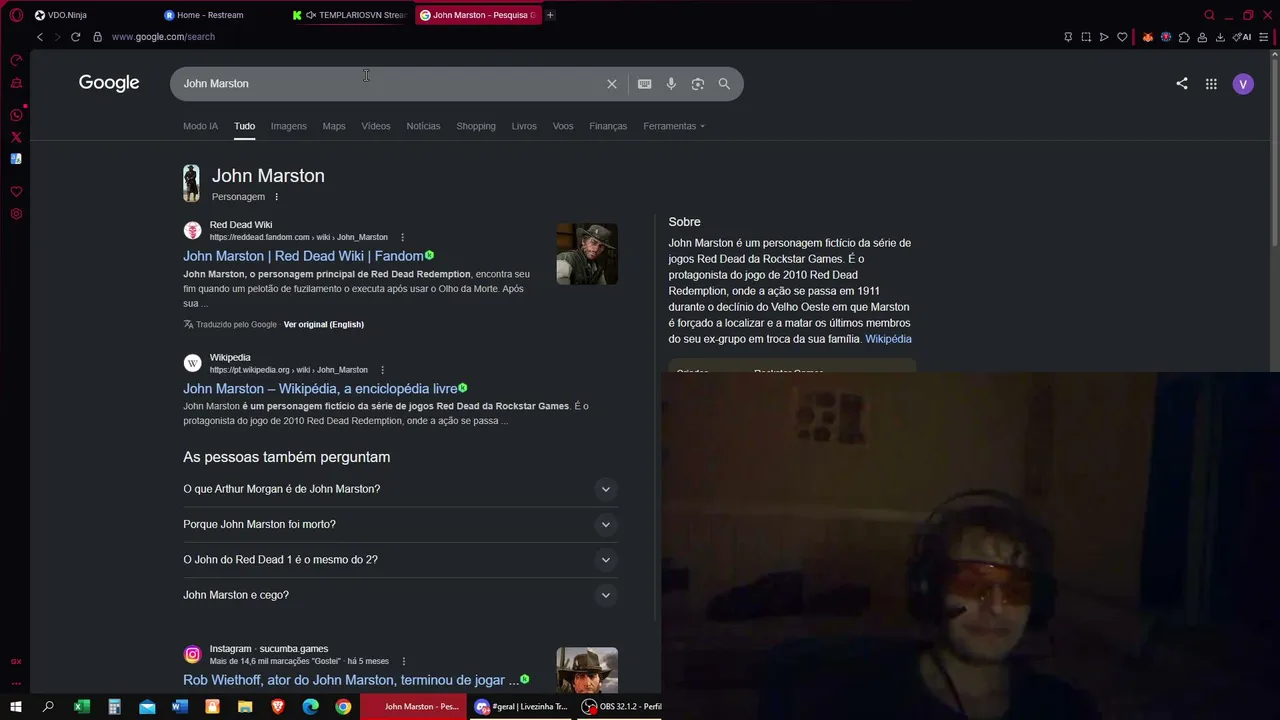
Task: Launch Excel from the taskbar
Action: click(82, 707)
